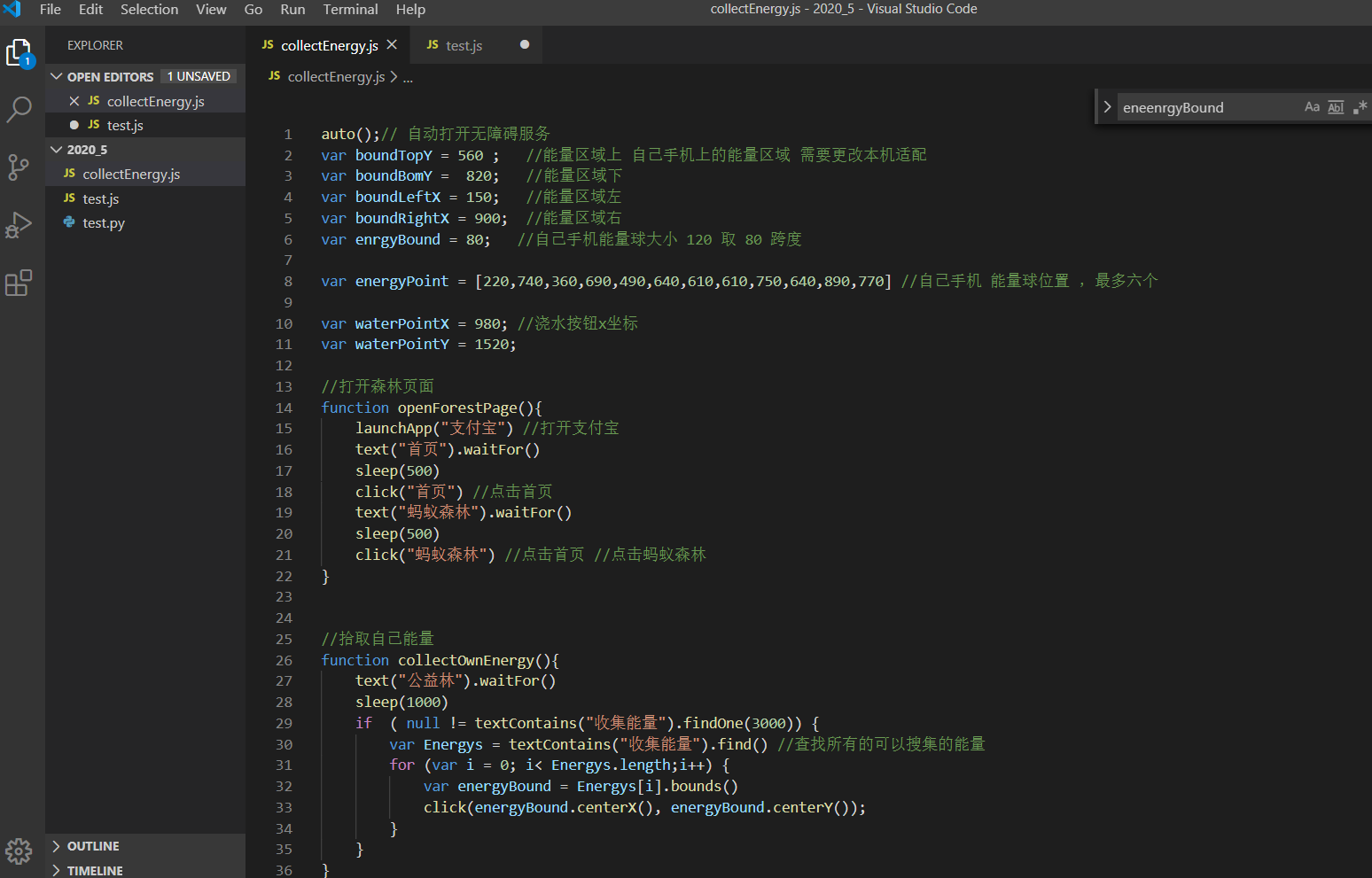Screen dimensions: 1372x878
Task: Open the Manage gear menu
Action: click(x=19, y=851)
